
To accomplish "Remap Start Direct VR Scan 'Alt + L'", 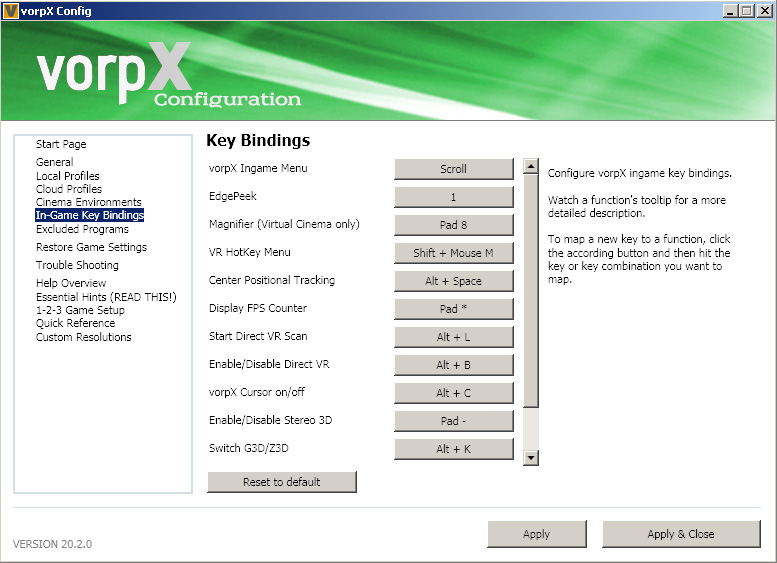I will (454, 337).
